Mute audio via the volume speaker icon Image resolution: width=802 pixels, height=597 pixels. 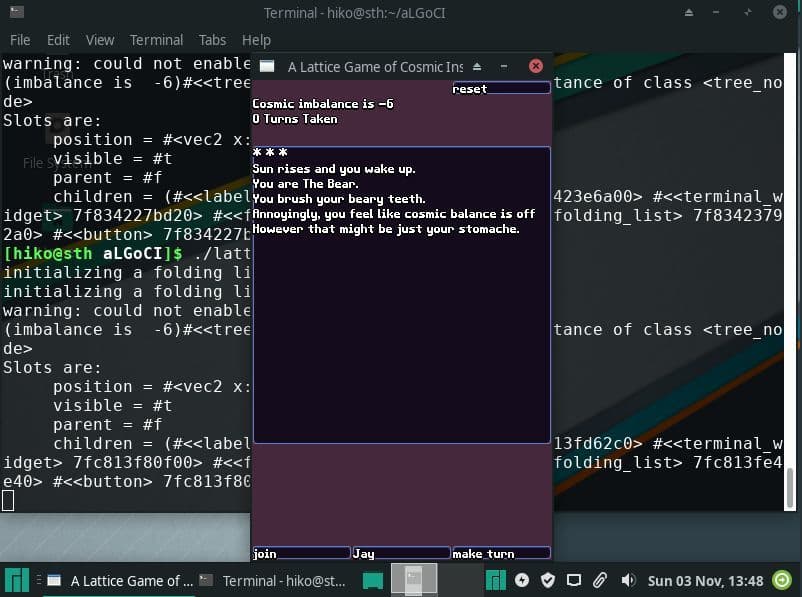628,580
